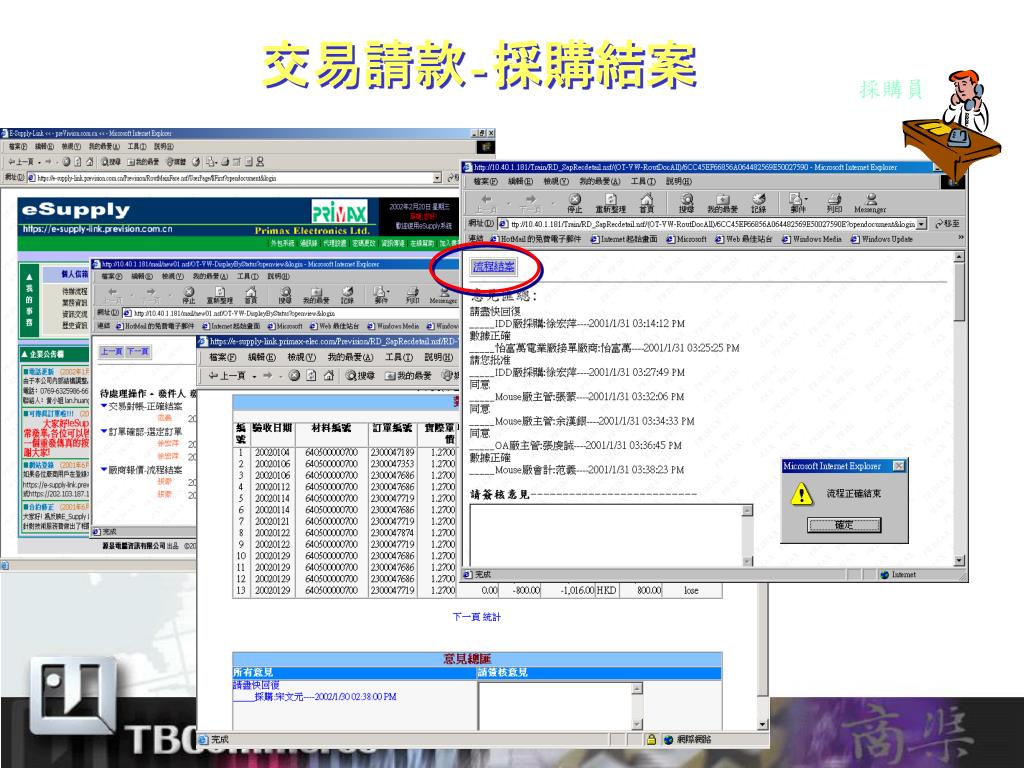
Task: Open 檢視(V) menu in the RD_SapRecdetail front window
Action: pos(556,181)
